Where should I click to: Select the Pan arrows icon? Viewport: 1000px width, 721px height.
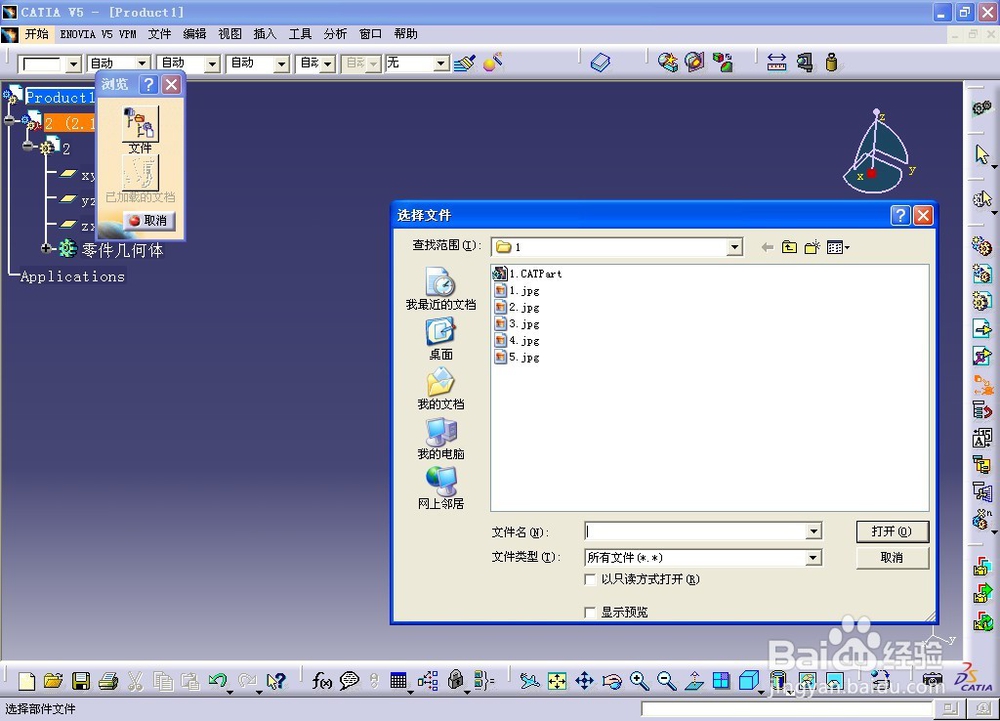(x=584, y=681)
